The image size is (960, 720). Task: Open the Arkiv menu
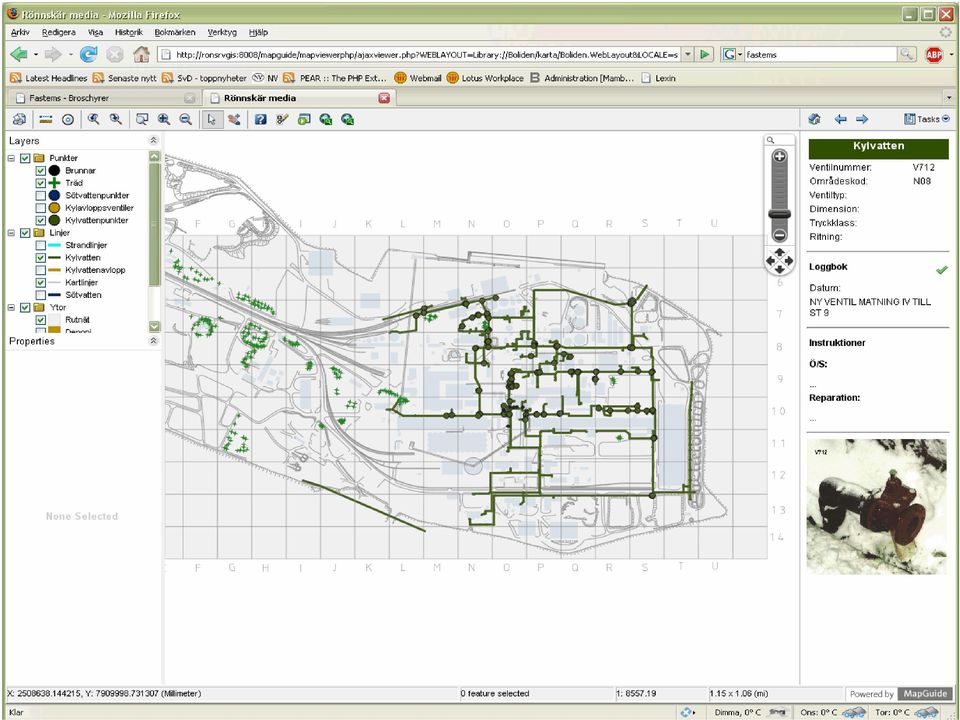coord(20,32)
